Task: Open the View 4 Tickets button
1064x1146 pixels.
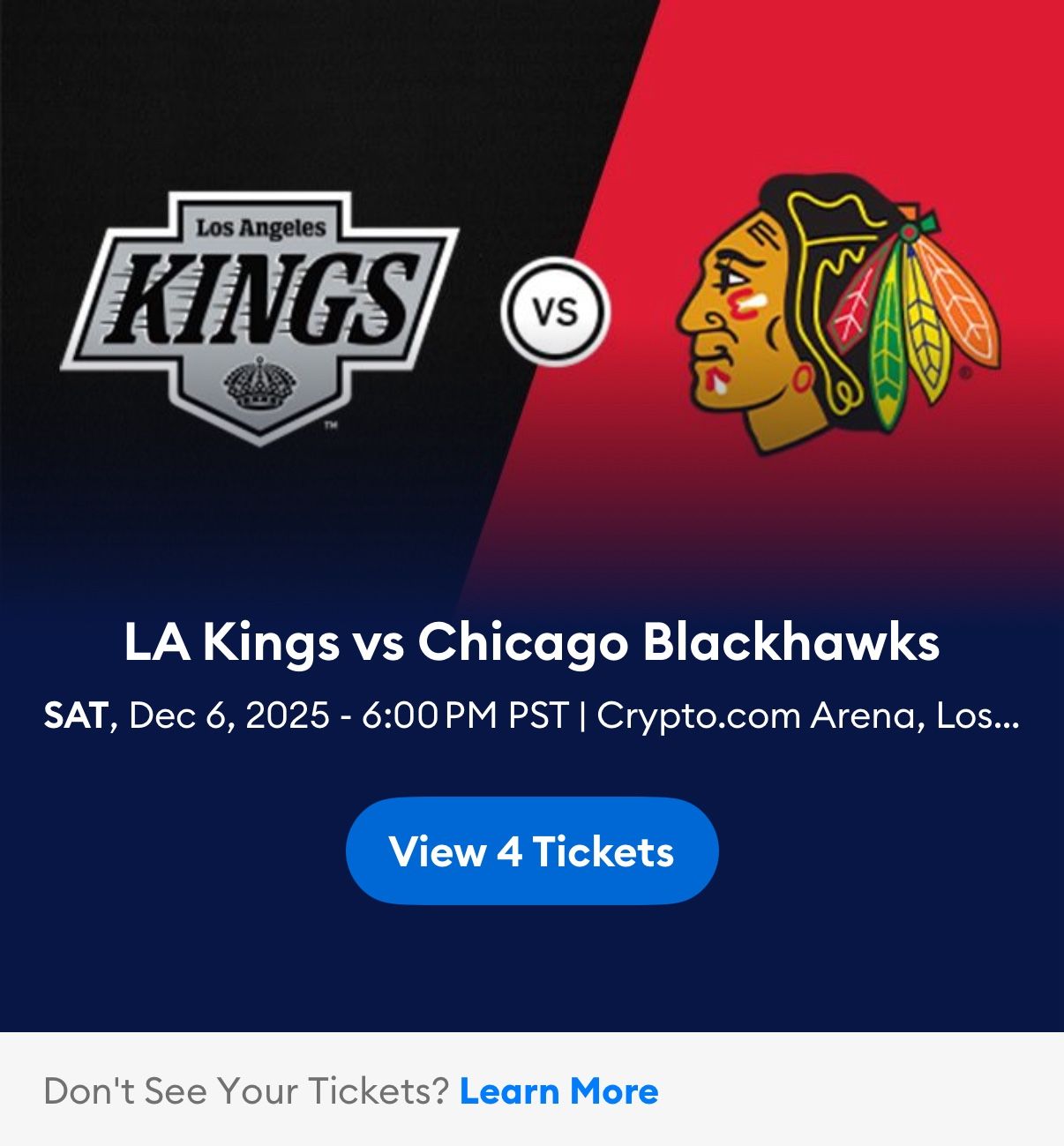Action: click(532, 851)
